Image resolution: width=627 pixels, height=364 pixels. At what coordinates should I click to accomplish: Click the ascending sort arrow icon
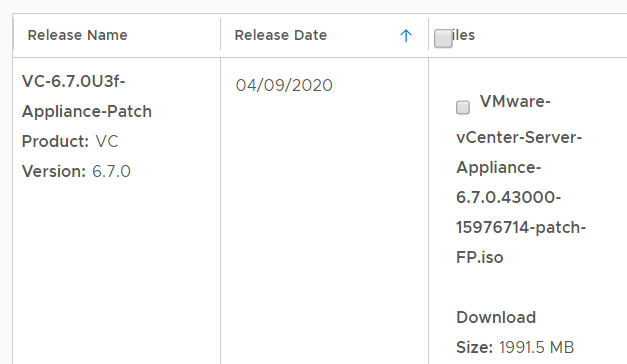click(406, 36)
